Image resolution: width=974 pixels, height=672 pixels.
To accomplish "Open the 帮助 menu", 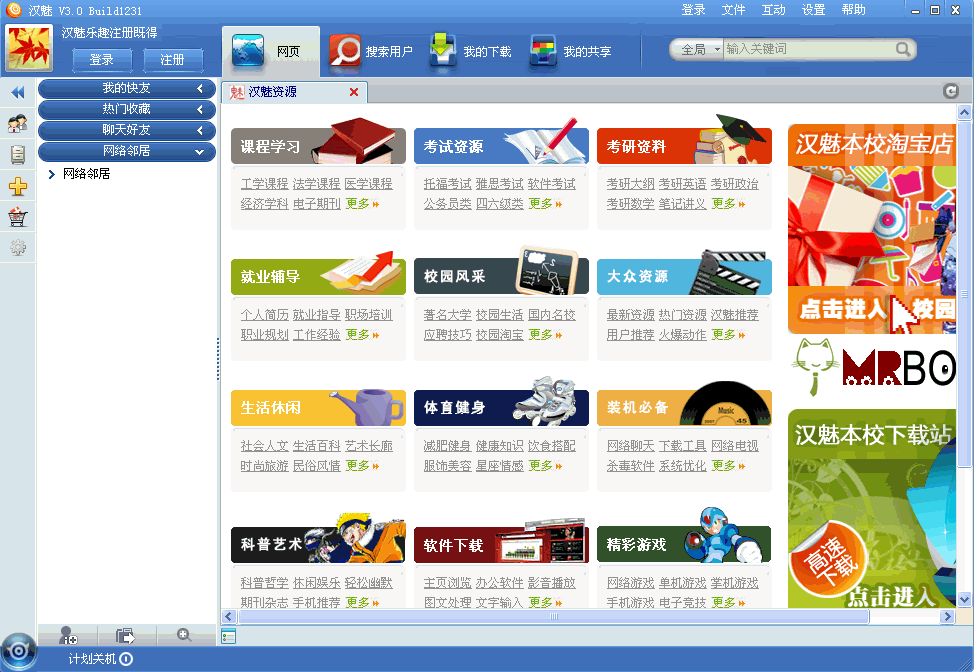I will point(853,10).
